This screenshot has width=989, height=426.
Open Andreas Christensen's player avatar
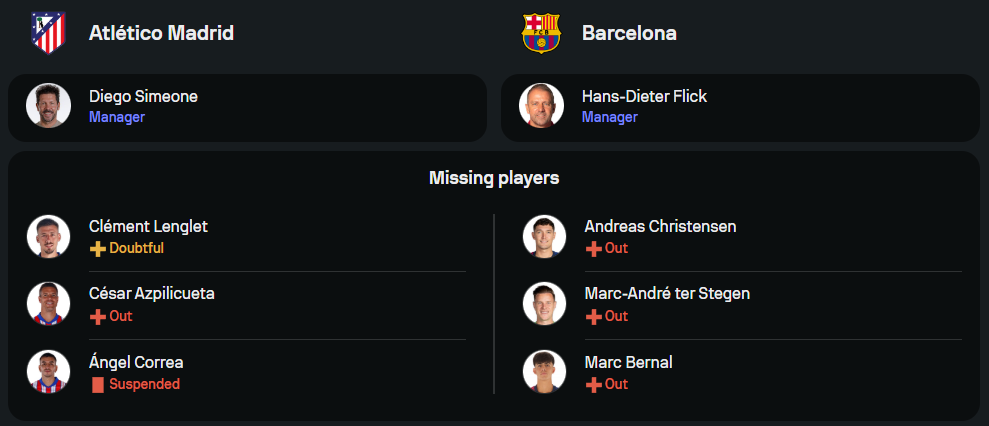point(544,236)
